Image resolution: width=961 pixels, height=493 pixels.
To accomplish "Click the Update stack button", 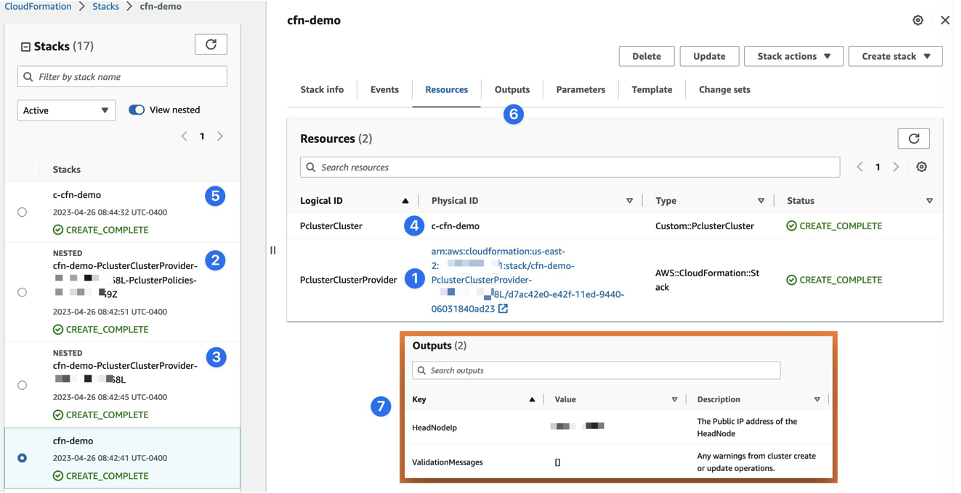I will (709, 56).
